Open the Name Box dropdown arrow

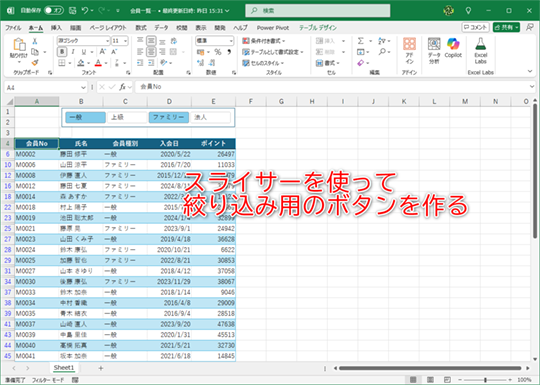83,87
